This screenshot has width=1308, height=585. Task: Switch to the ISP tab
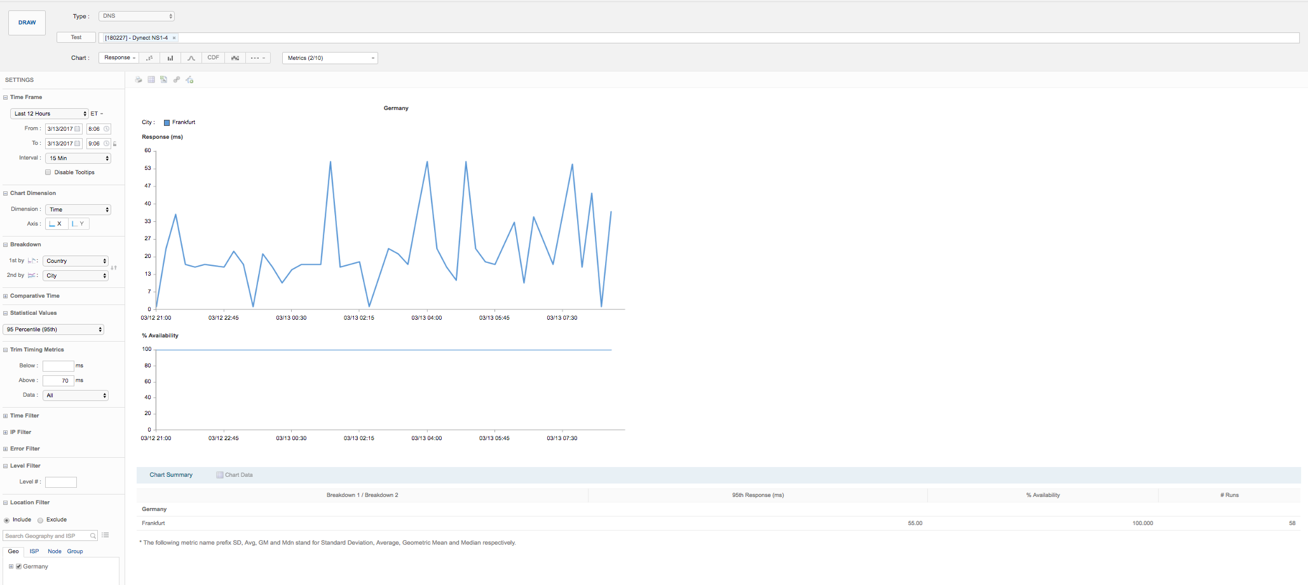34,552
